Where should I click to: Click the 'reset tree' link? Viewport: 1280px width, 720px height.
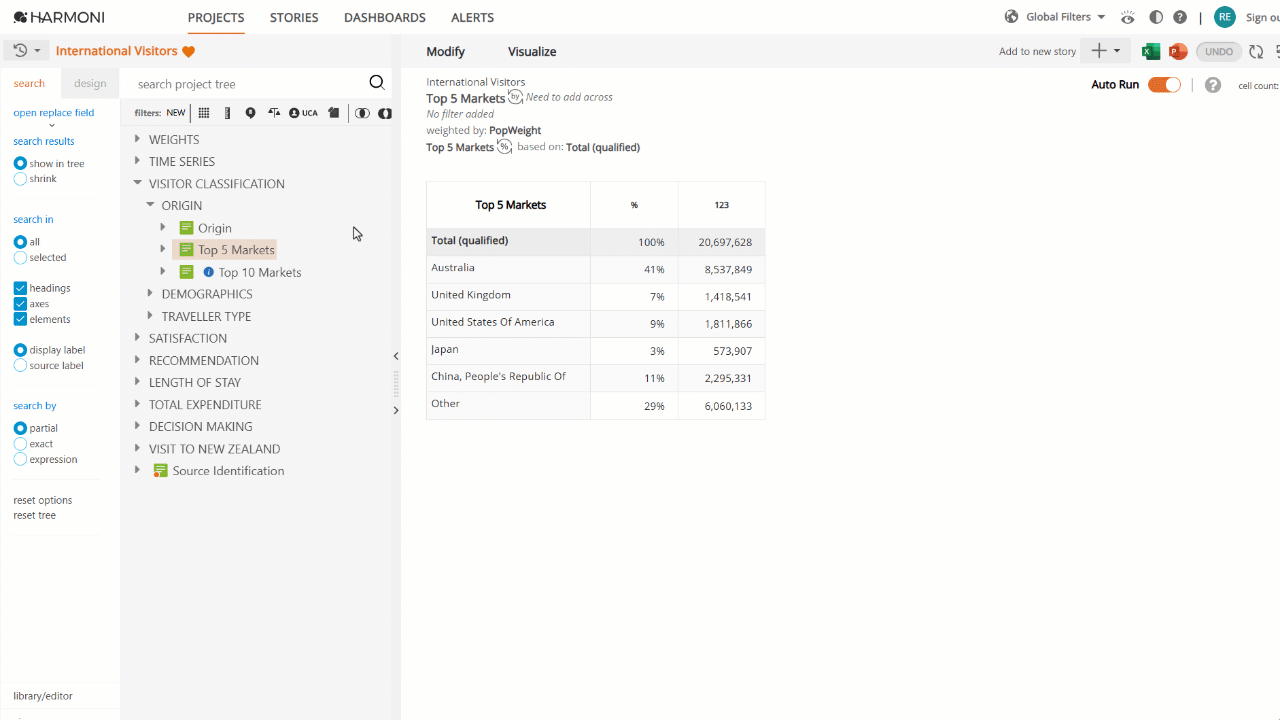point(35,515)
